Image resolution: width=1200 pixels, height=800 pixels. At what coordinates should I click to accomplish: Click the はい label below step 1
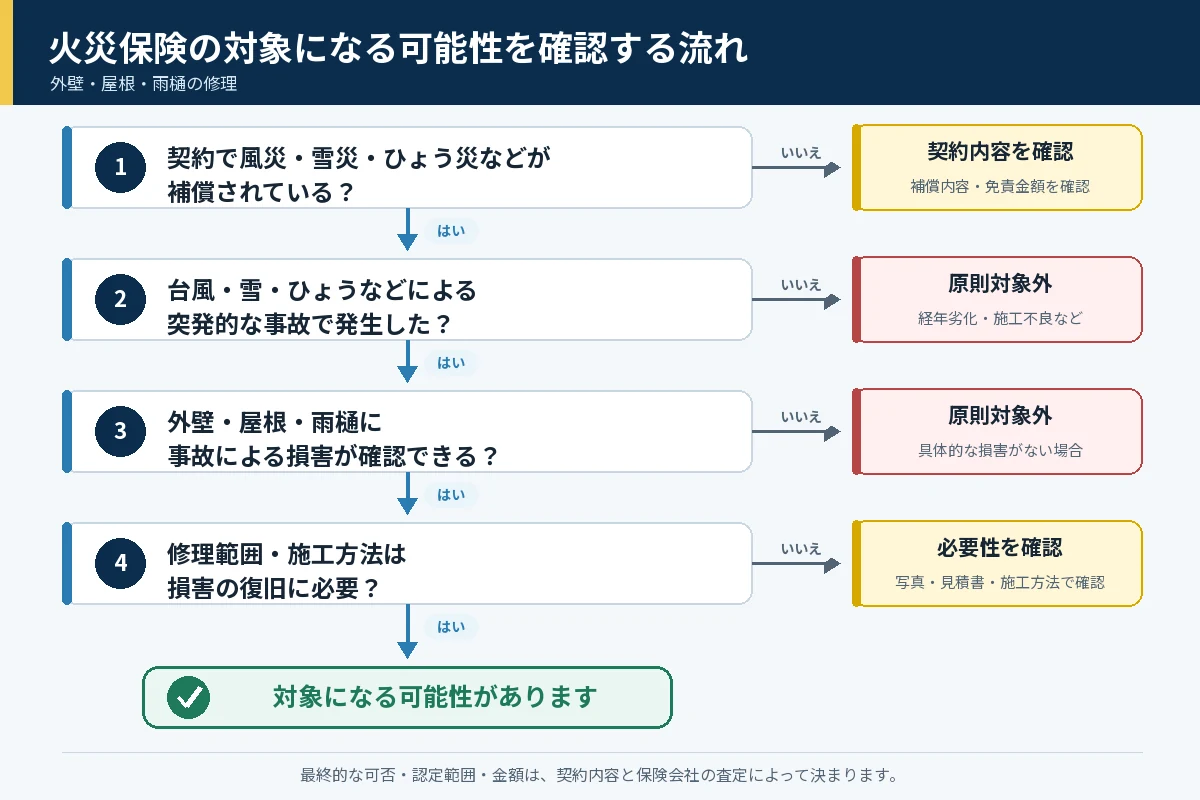[451, 231]
